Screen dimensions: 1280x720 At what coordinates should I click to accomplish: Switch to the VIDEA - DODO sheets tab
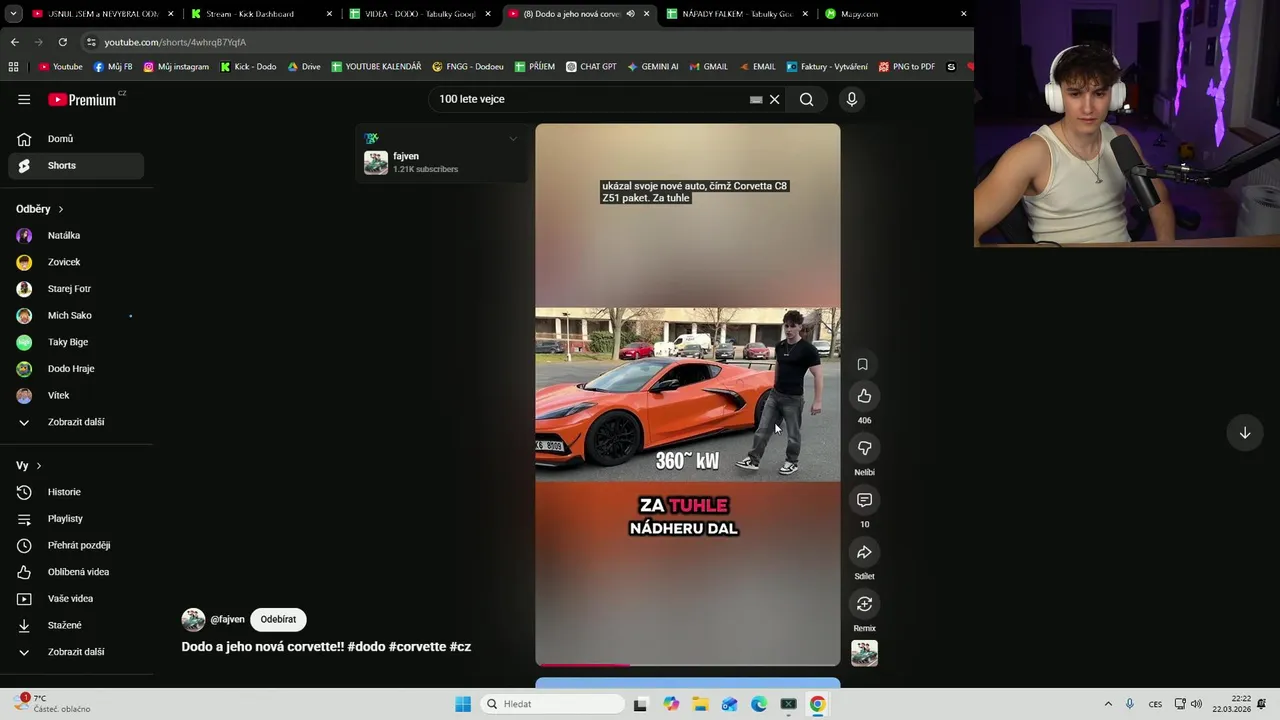click(x=418, y=14)
